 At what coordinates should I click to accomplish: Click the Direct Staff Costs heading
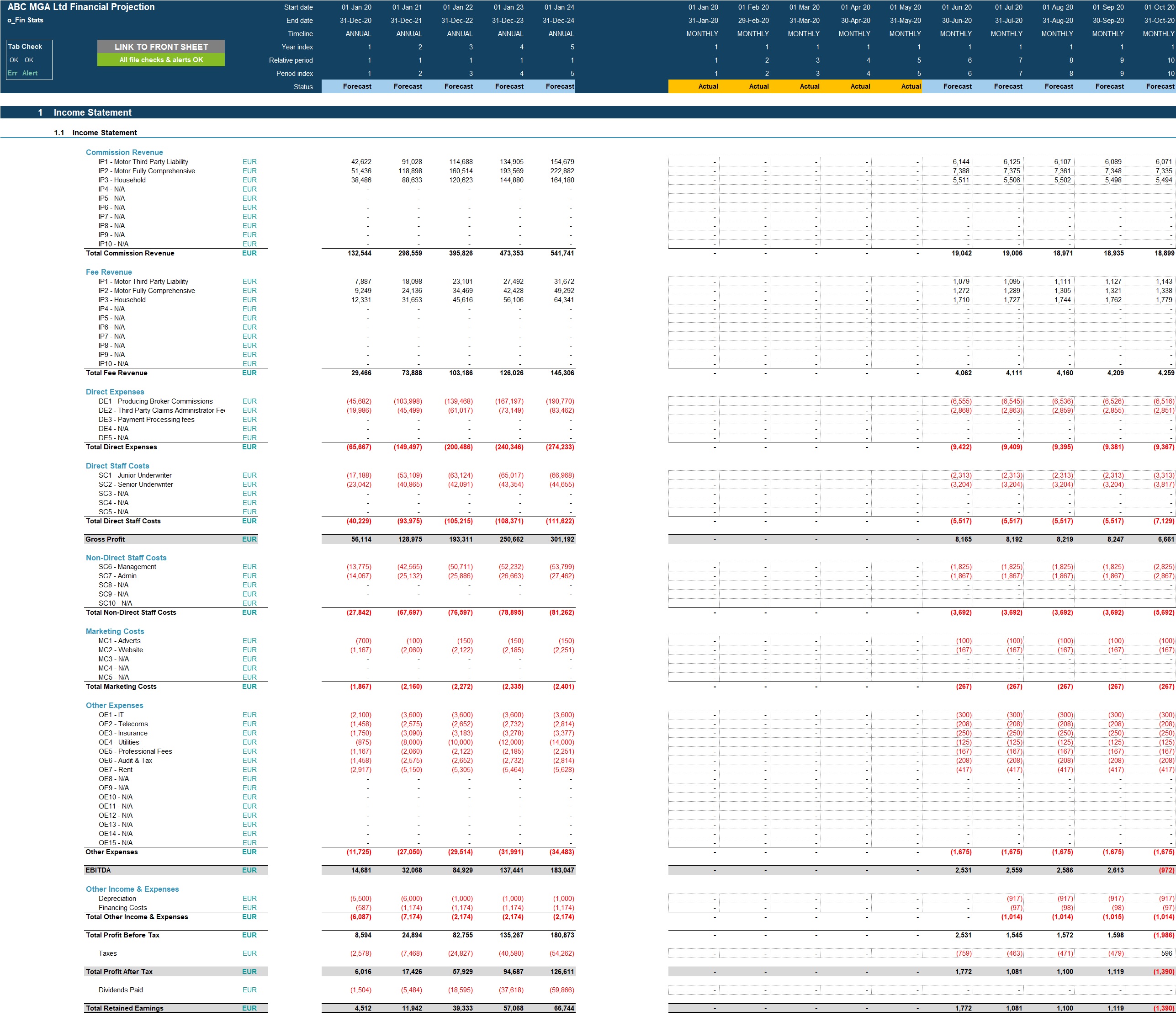click(117, 466)
